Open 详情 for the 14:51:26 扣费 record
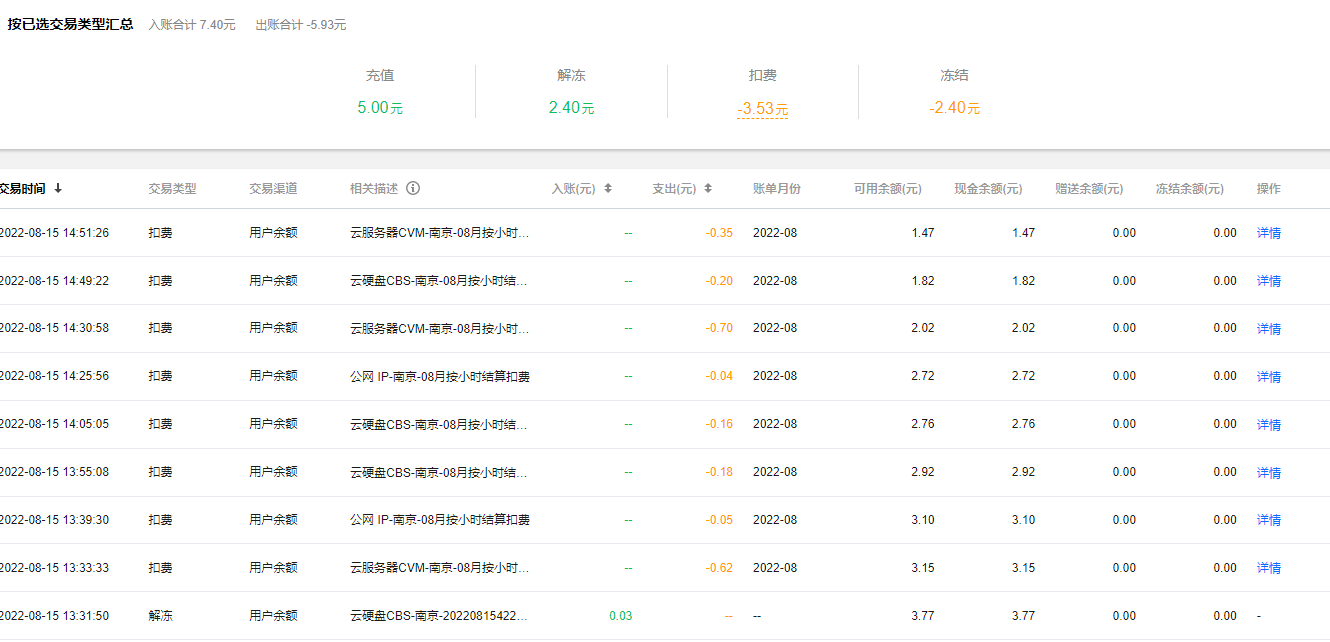Image resolution: width=1330 pixels, height=642 pixels. (1268, 232)
